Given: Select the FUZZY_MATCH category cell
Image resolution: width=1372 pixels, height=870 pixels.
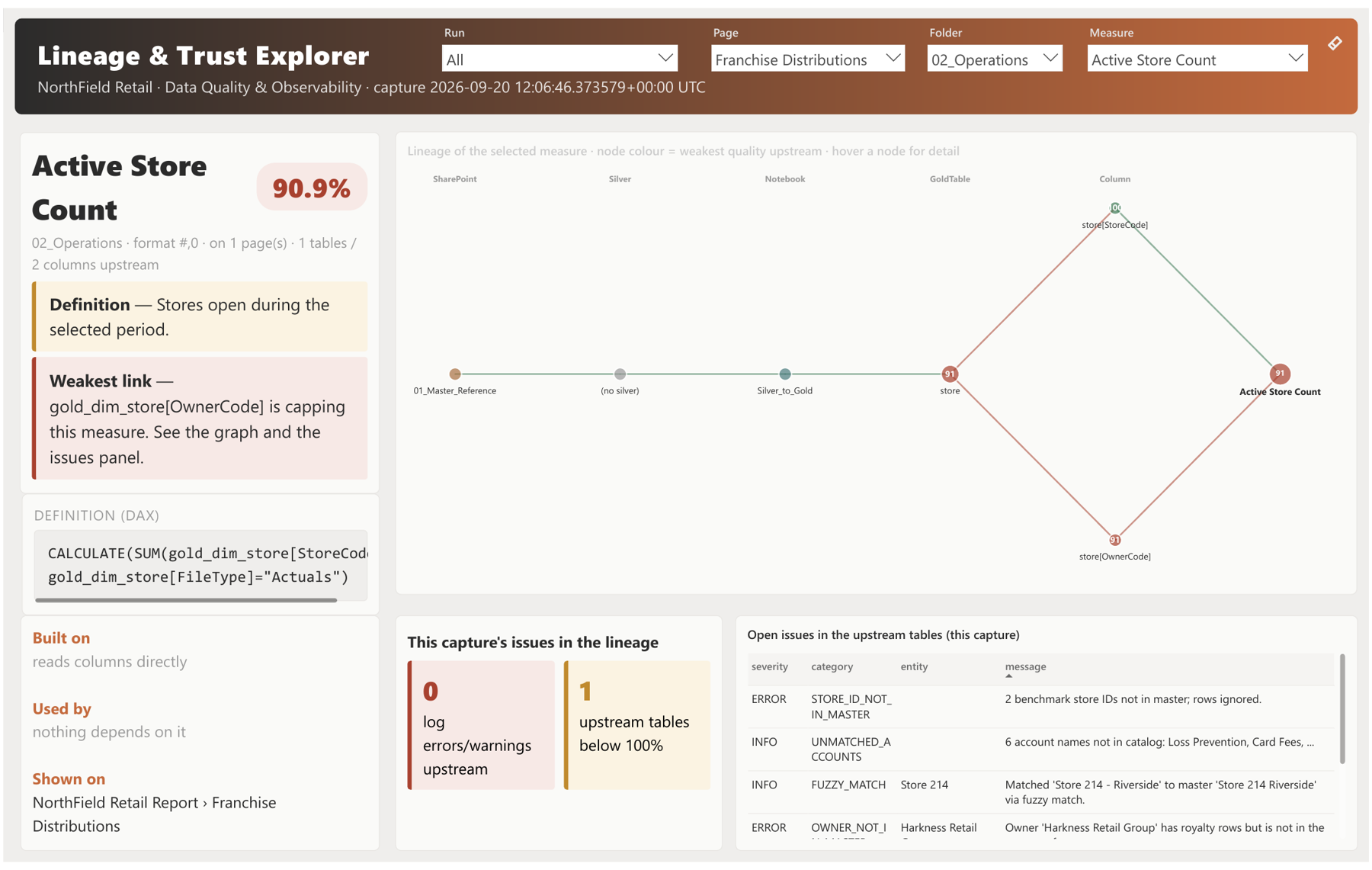Looking at the screenshot, I should 848,785.
